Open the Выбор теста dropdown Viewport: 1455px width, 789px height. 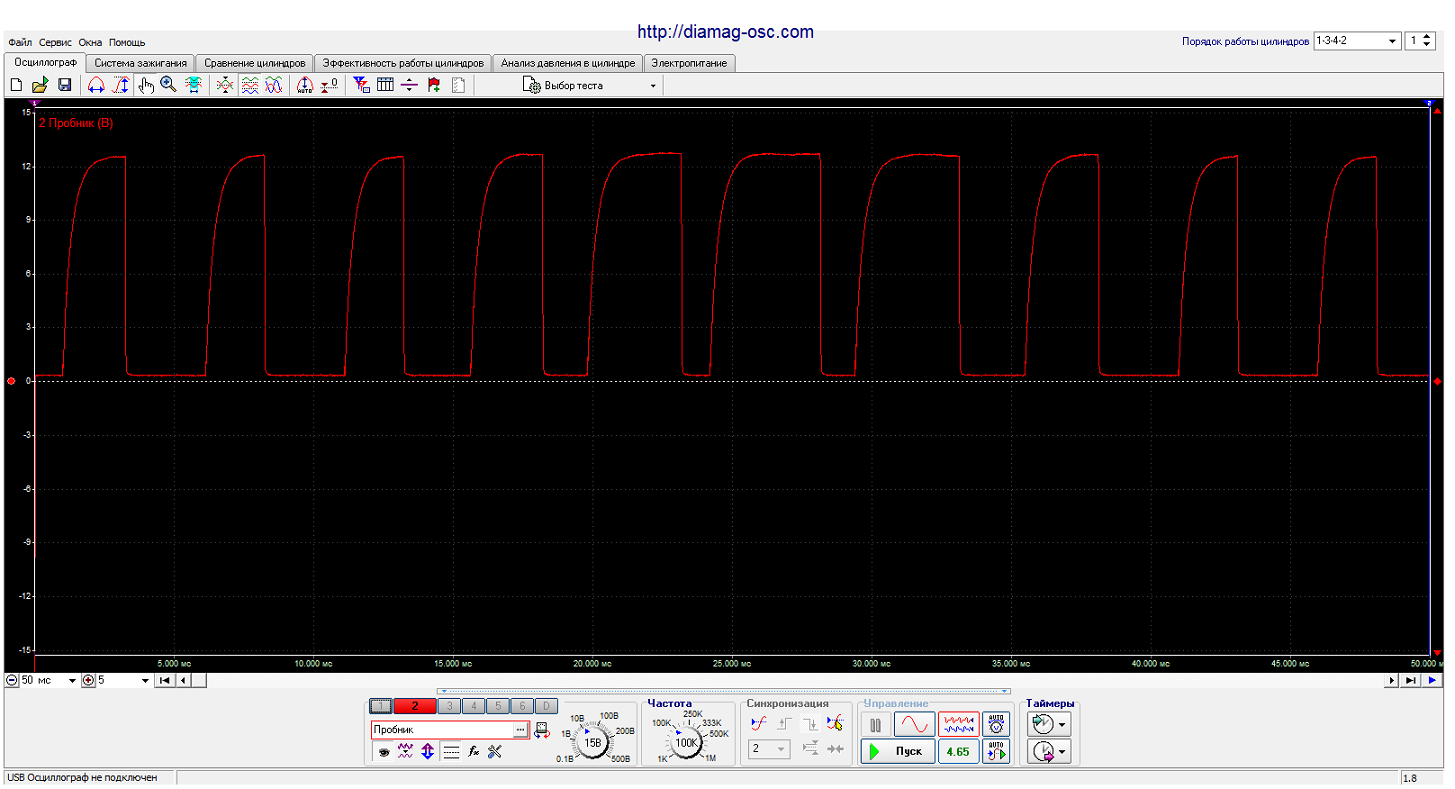pos(590,85)
